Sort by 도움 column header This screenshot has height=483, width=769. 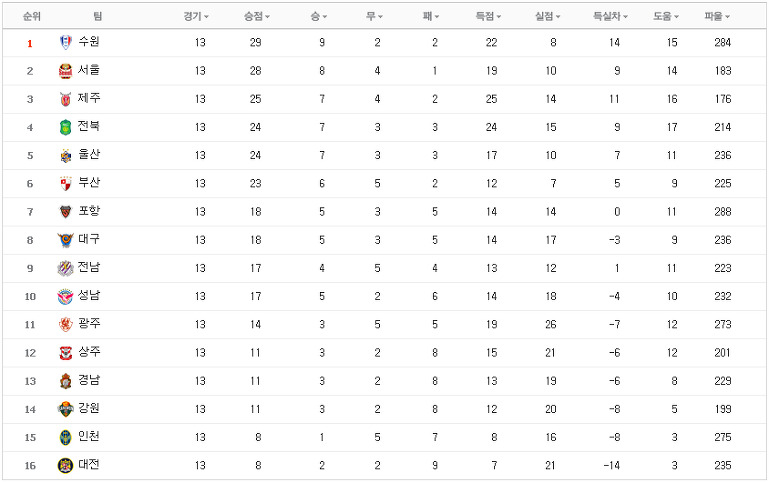pyautogui.click(x=666, y=17)
